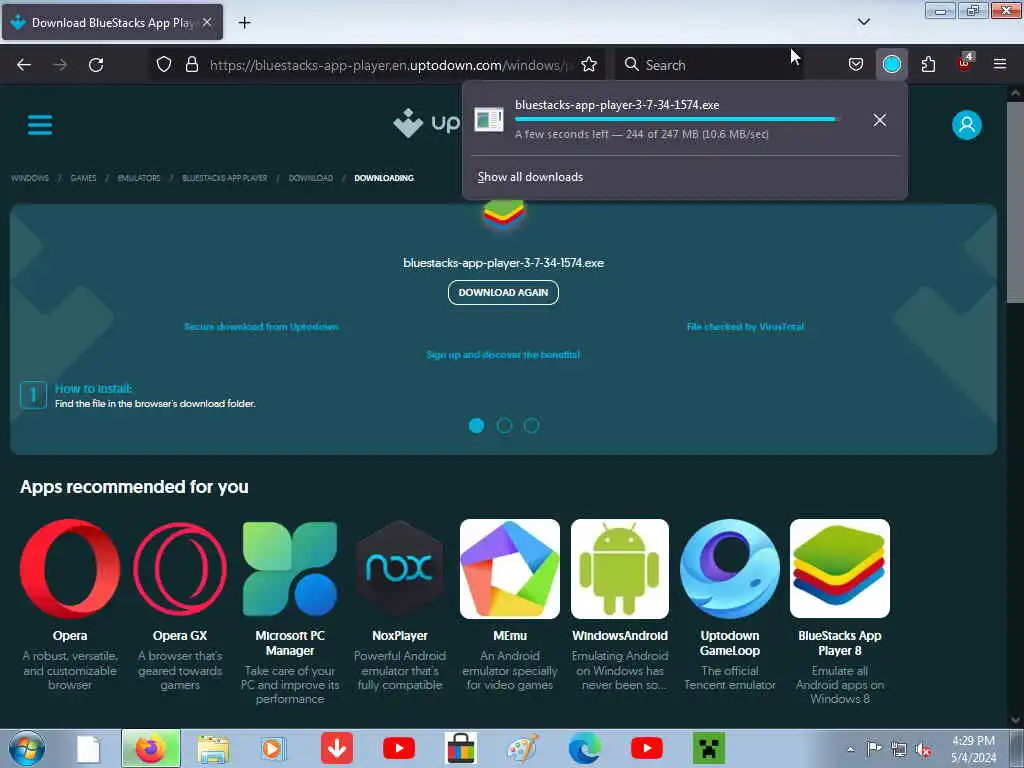The height and width of the screenshot is (768, 1024).
Task: Open the Windows Start button
Action: 27,748
